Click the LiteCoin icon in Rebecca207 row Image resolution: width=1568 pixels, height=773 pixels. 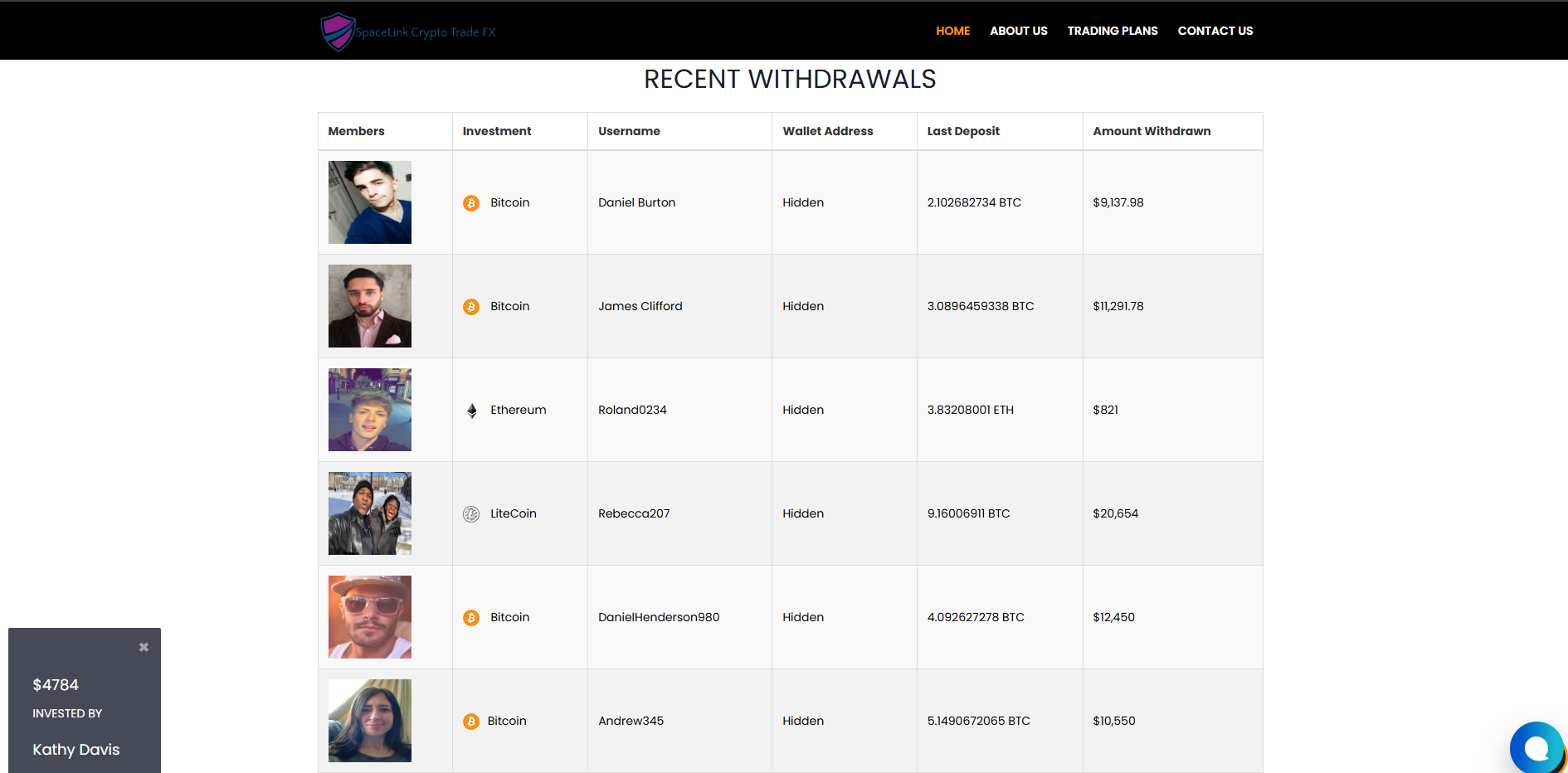point(471,514)
